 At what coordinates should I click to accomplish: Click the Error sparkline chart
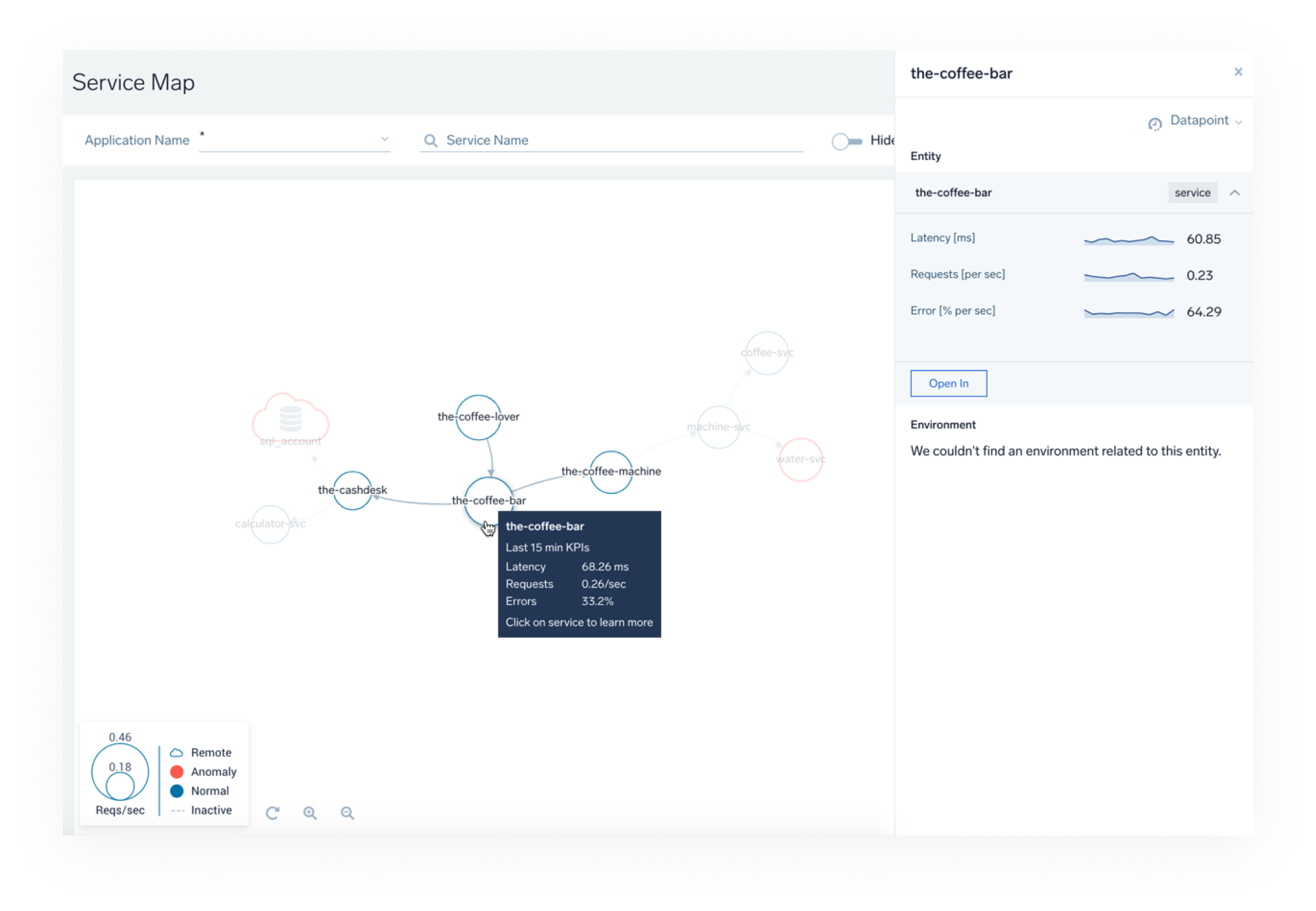(1129, 313)
